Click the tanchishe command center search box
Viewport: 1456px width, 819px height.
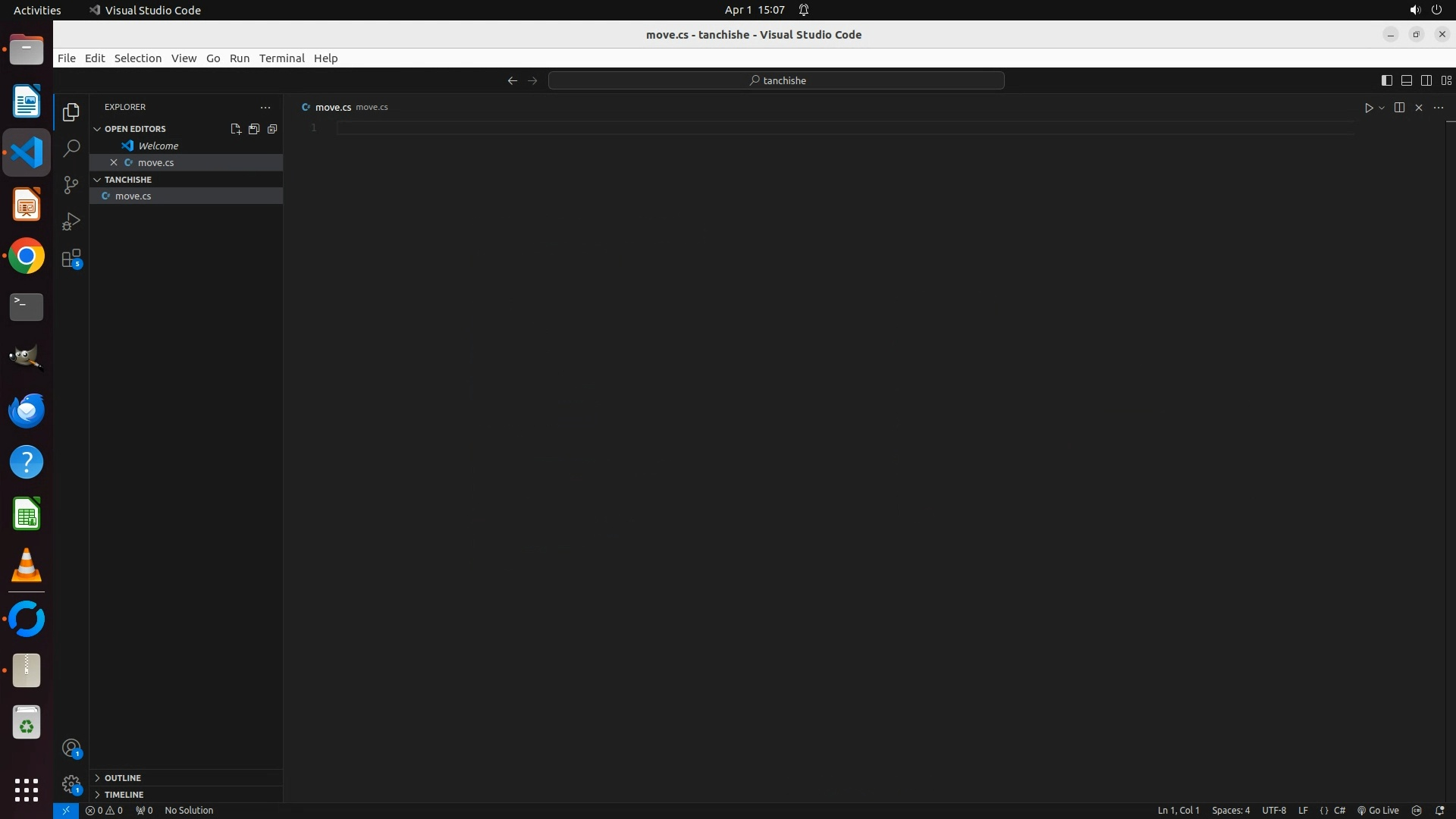[776, 80]
